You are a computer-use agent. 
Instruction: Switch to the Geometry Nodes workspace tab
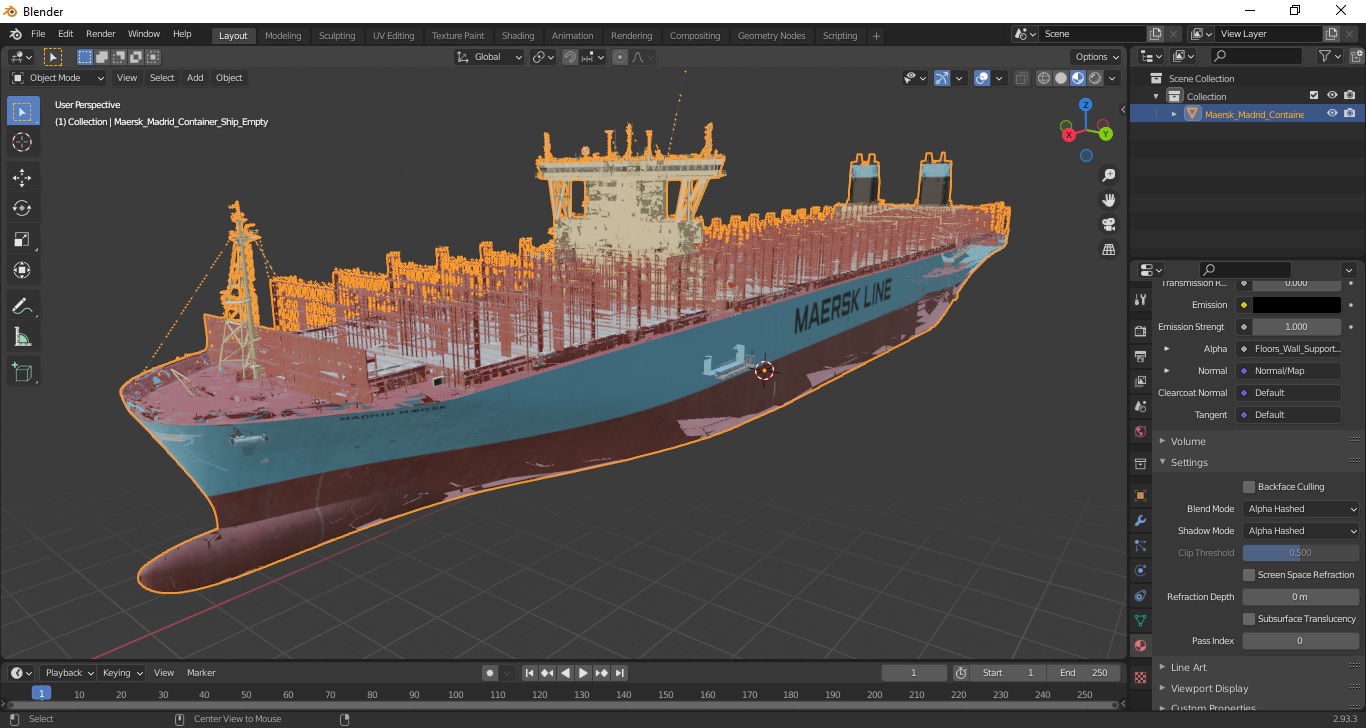pos(771,36)
